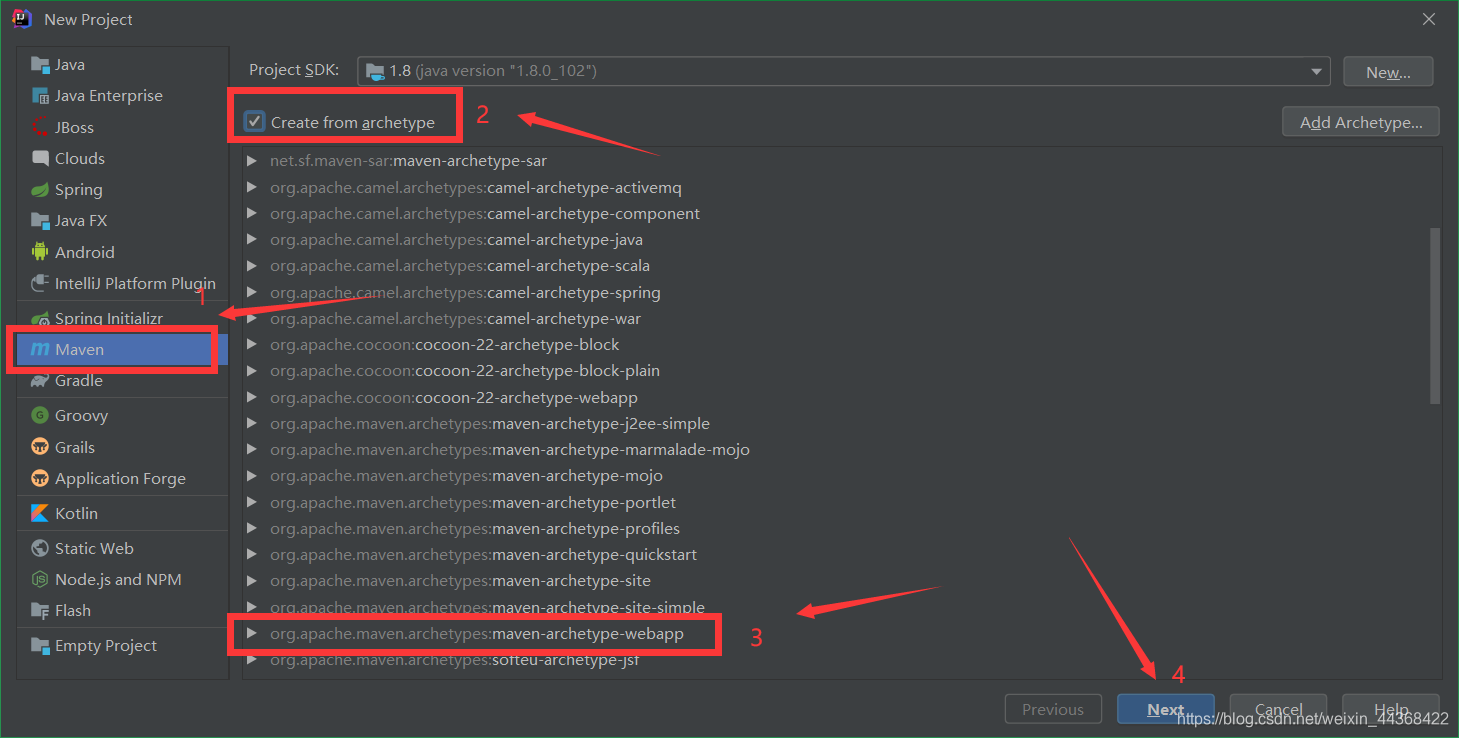1459x738 pixels.
Task: Click the Spring Initializr icon
Action: (x=40, y=319)
